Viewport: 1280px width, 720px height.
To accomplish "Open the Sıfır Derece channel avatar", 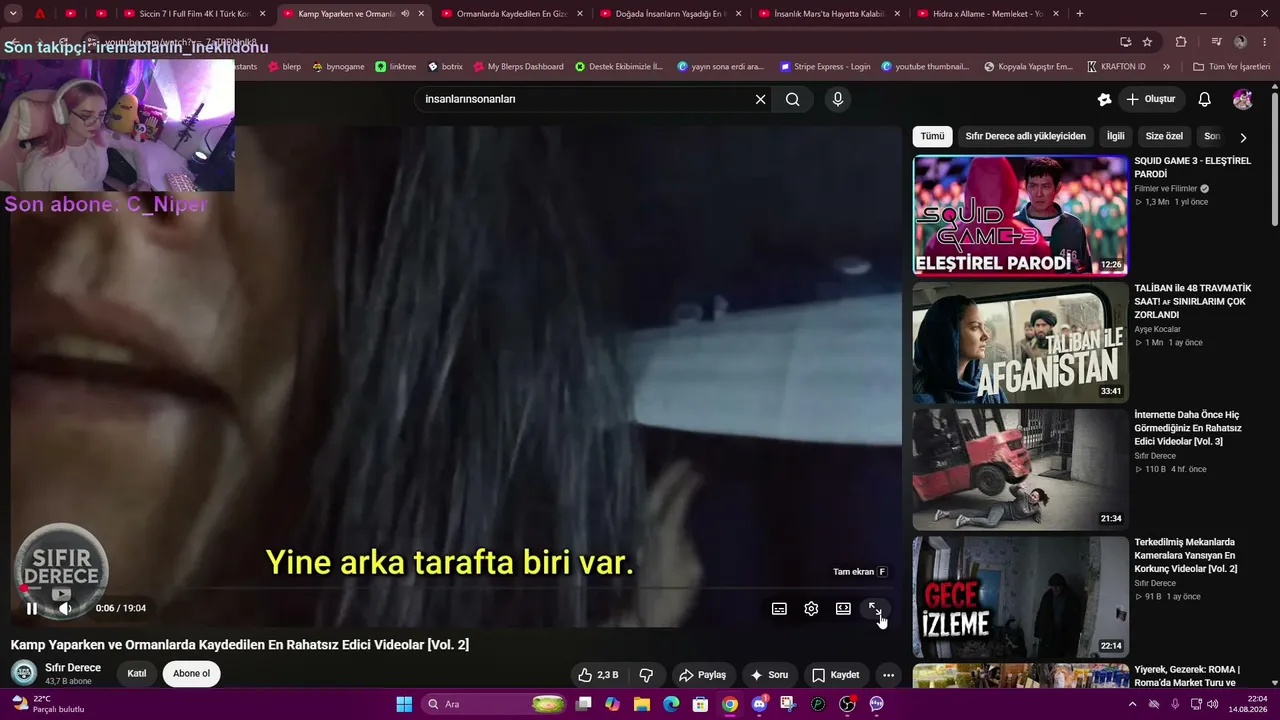I will click(x=24, y=673).
